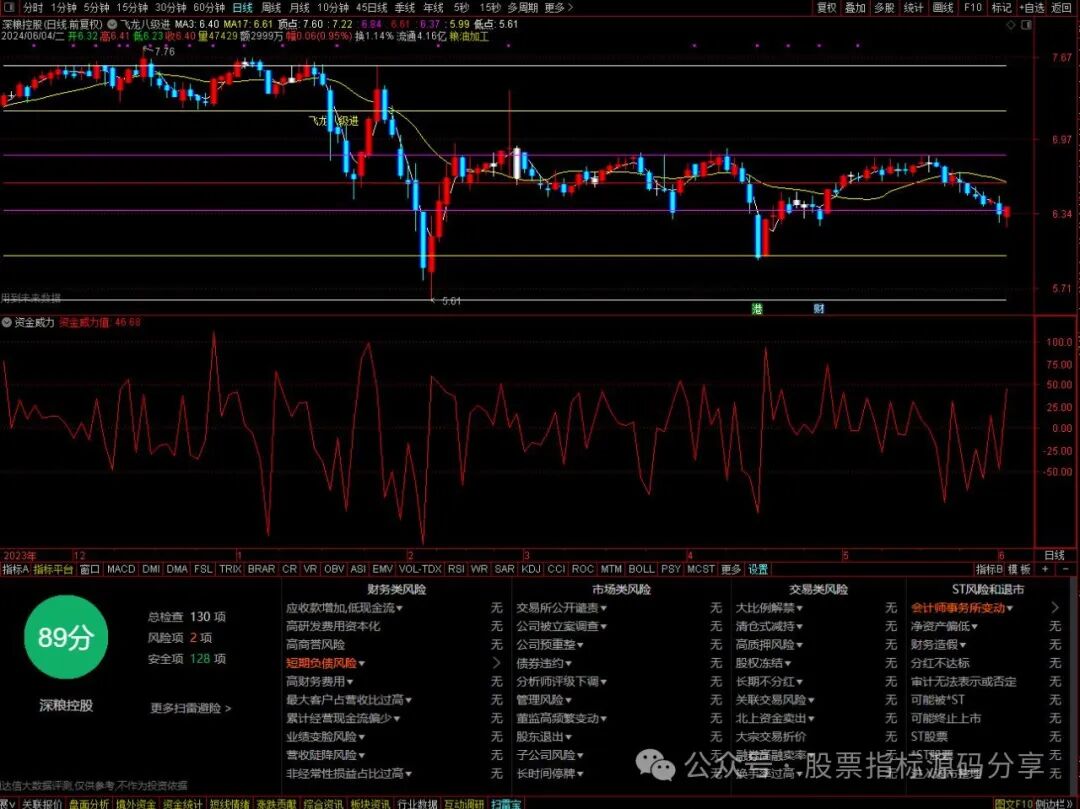This screenshot has height=809, width=1080.
Task: Switch to the 5分钟 period
Action: tap(96, 8)
